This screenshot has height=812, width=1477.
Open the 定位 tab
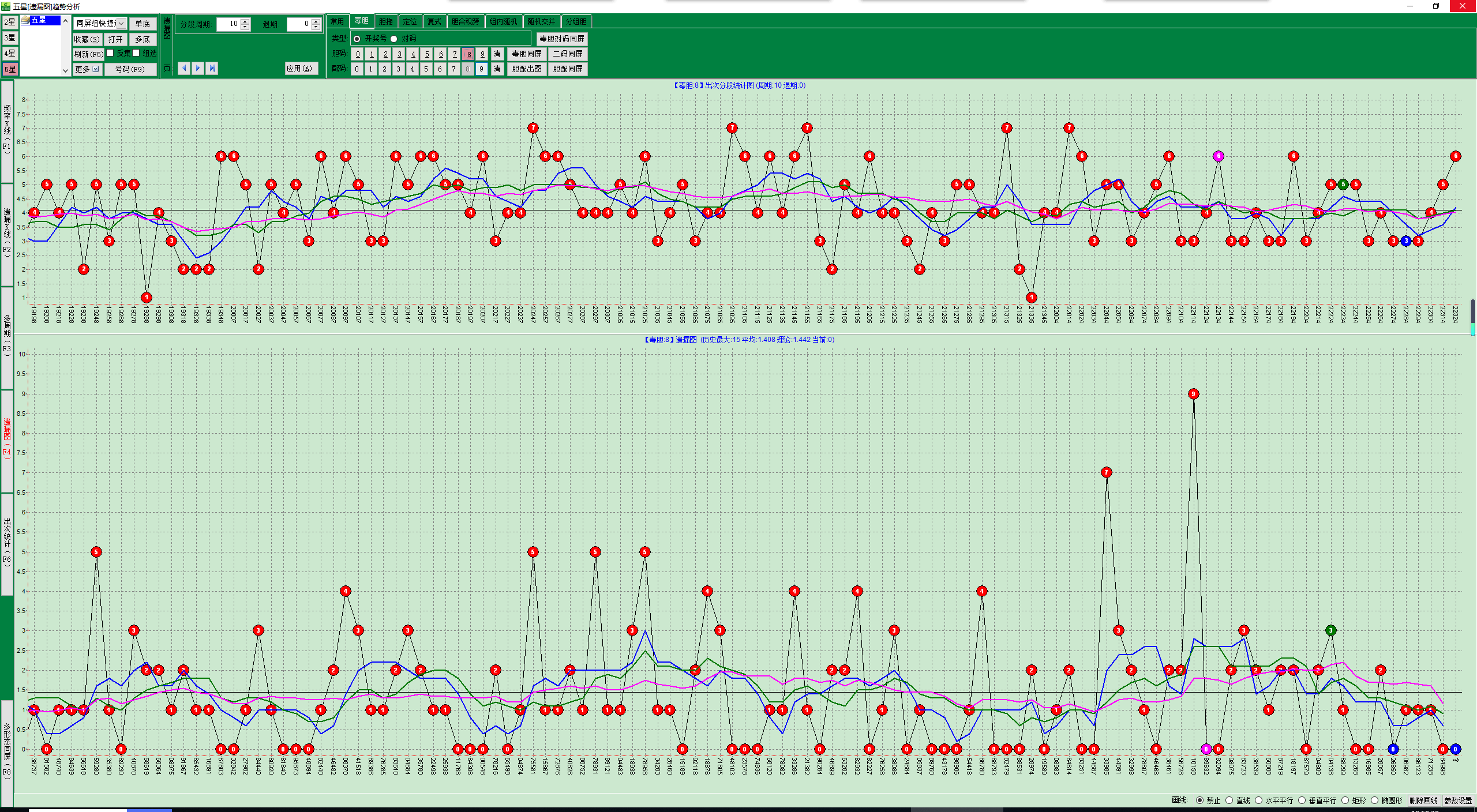point(410,21)
